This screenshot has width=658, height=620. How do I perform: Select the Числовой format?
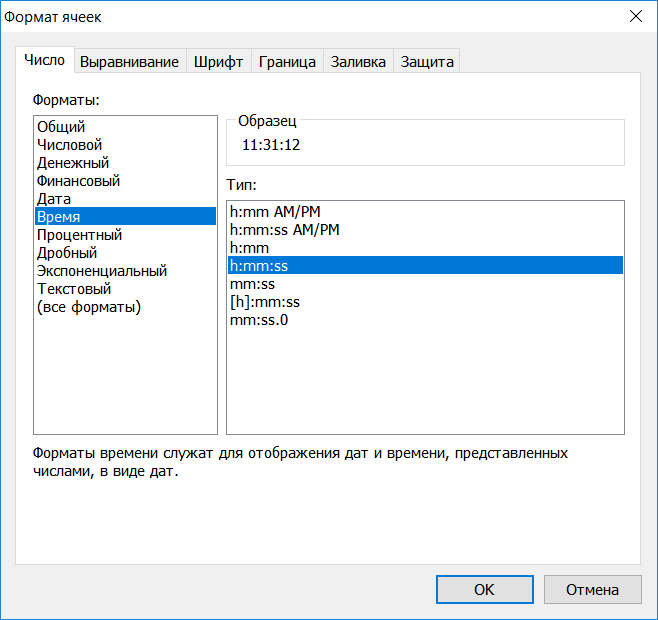click(x=125, y=144)
